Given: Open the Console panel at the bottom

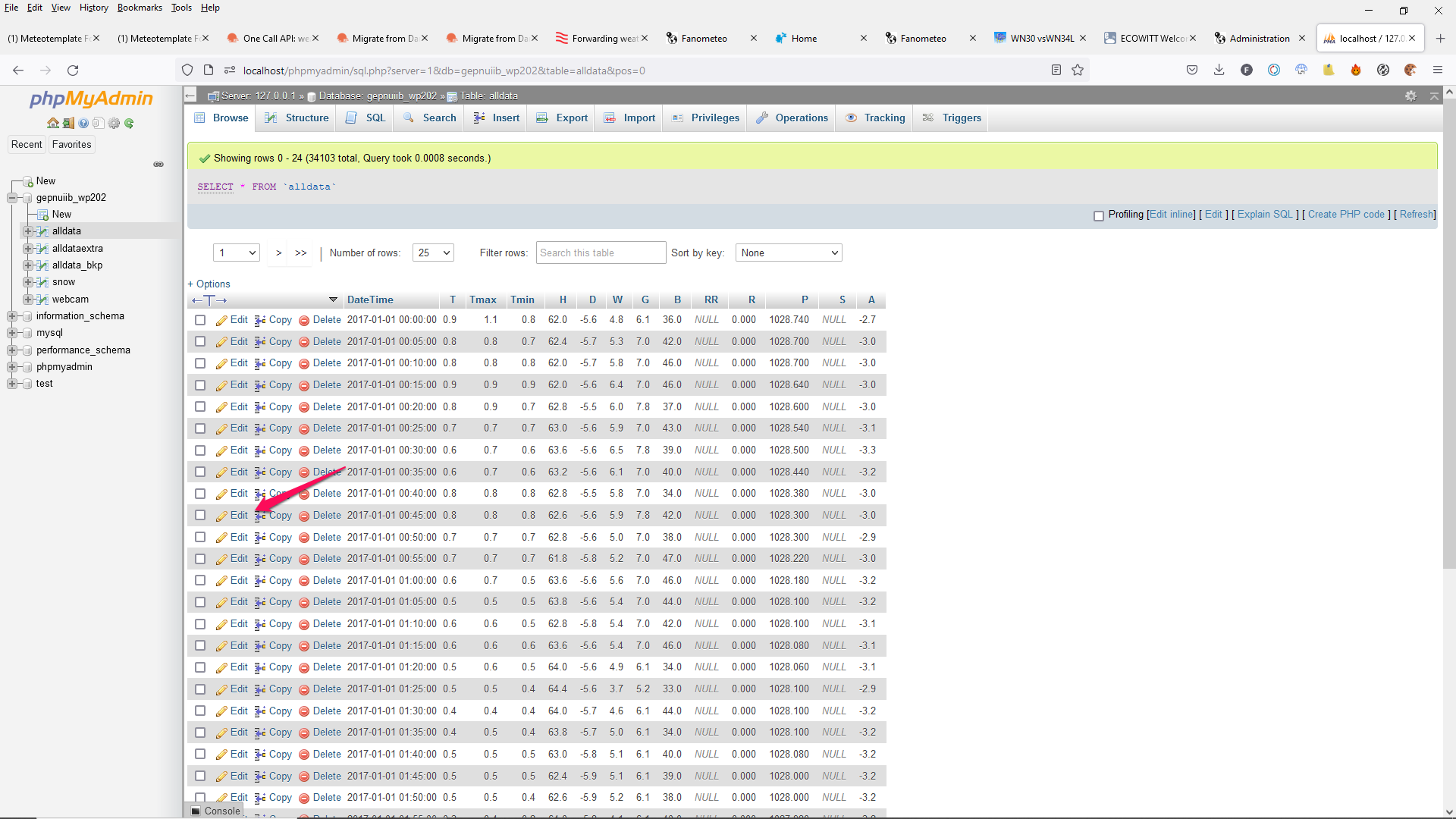Looking at the screenshot, I should tap(215, 811).
